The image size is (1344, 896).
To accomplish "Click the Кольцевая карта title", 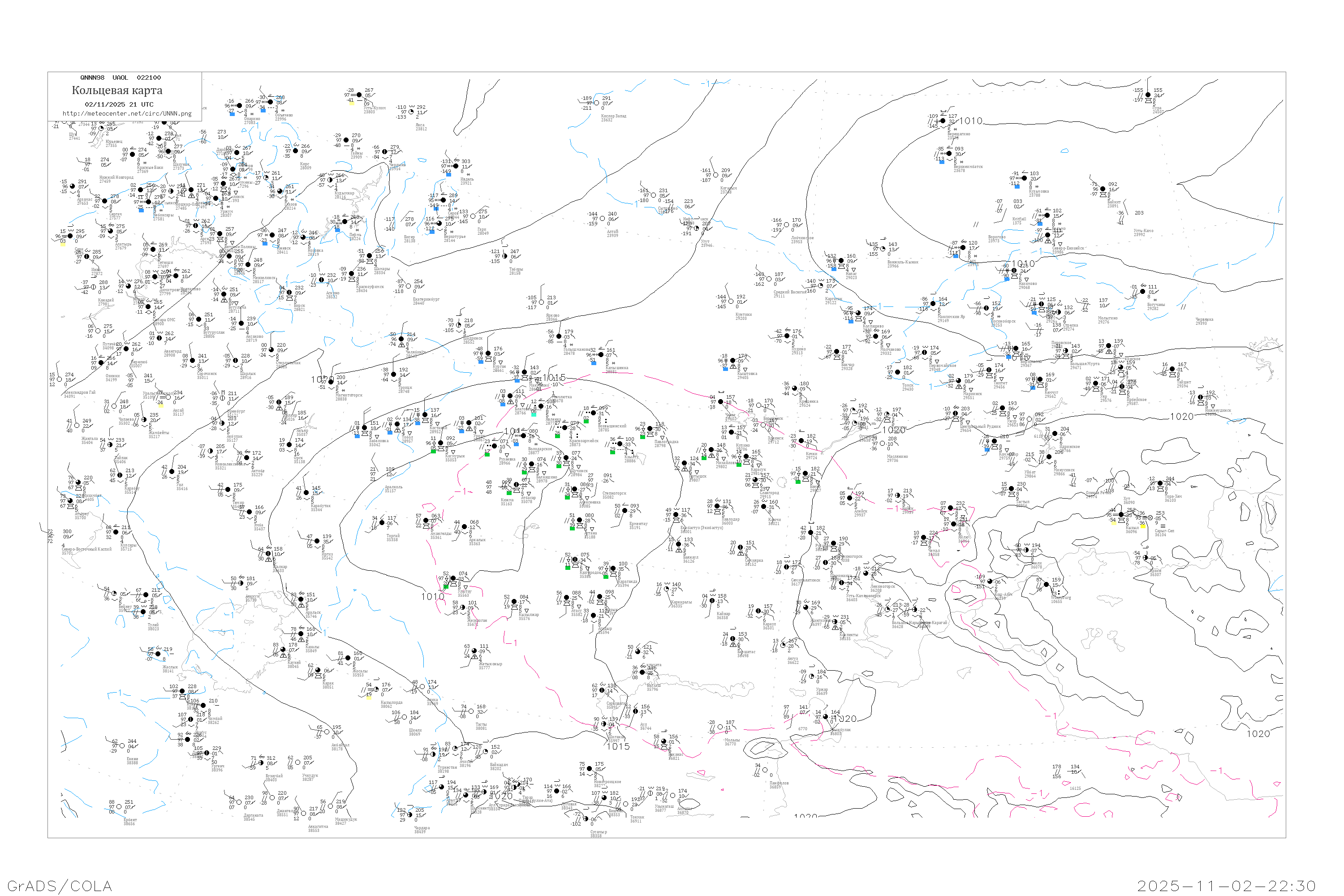I will (117, 90).
